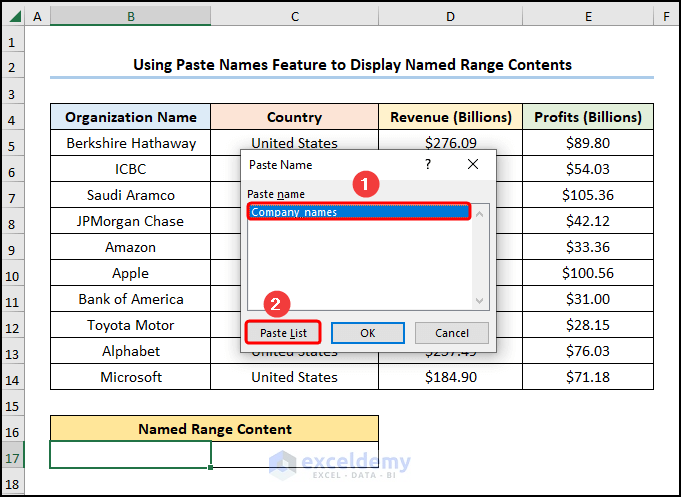Click the list scrollbar down arrow
The width and height of the screenshot is (681, 497).
point(479,301)
